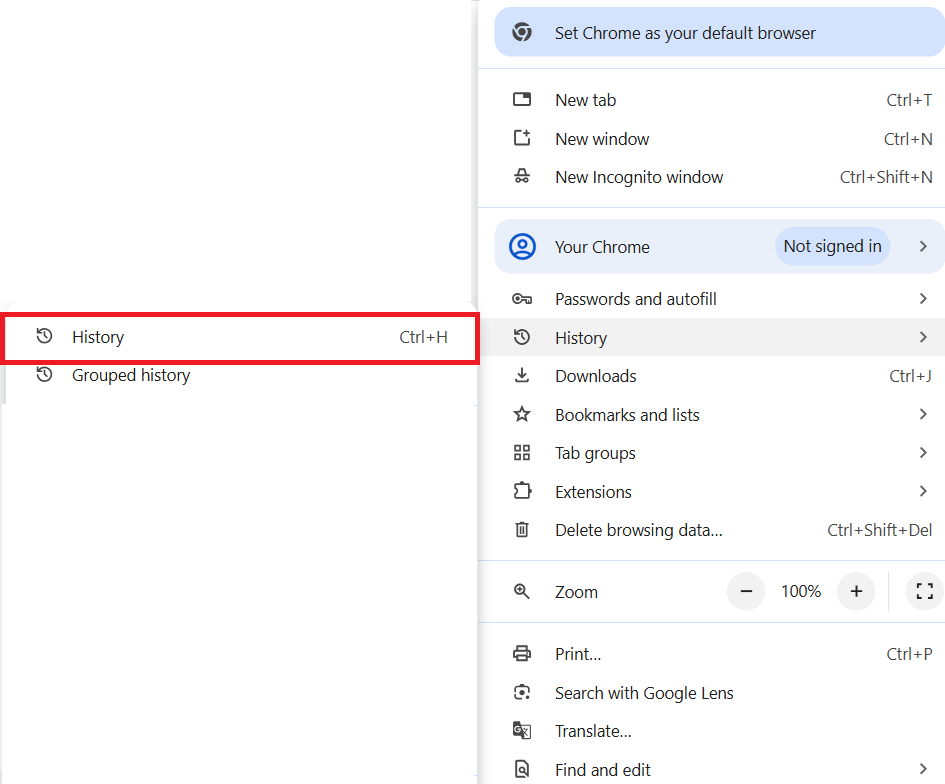This screenshot has height=784, width=945.
Task: Expand the Find and edit submenu arrow
Action: pos(923,769)
